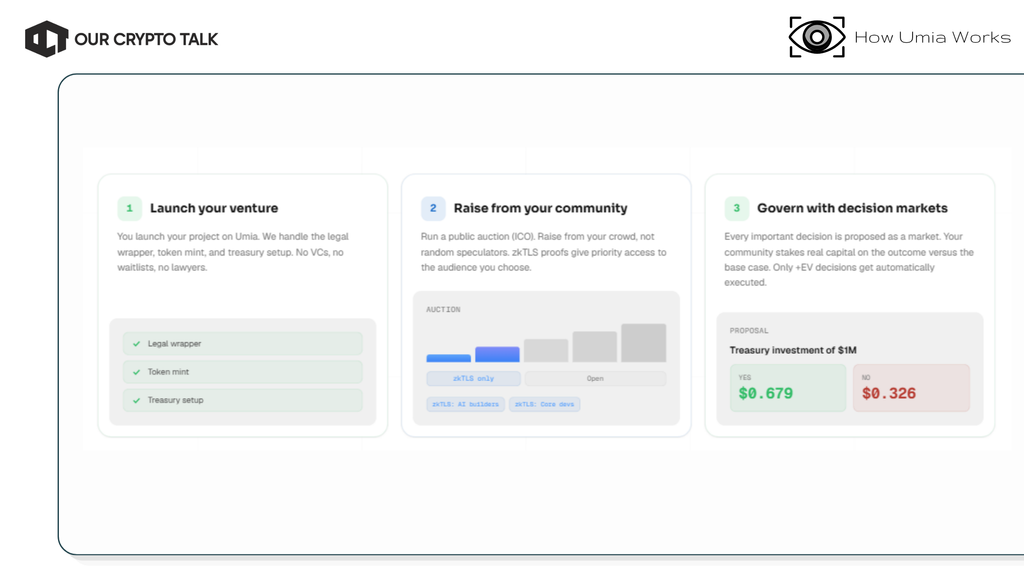Select the Treasury setup row

[242, 400]
